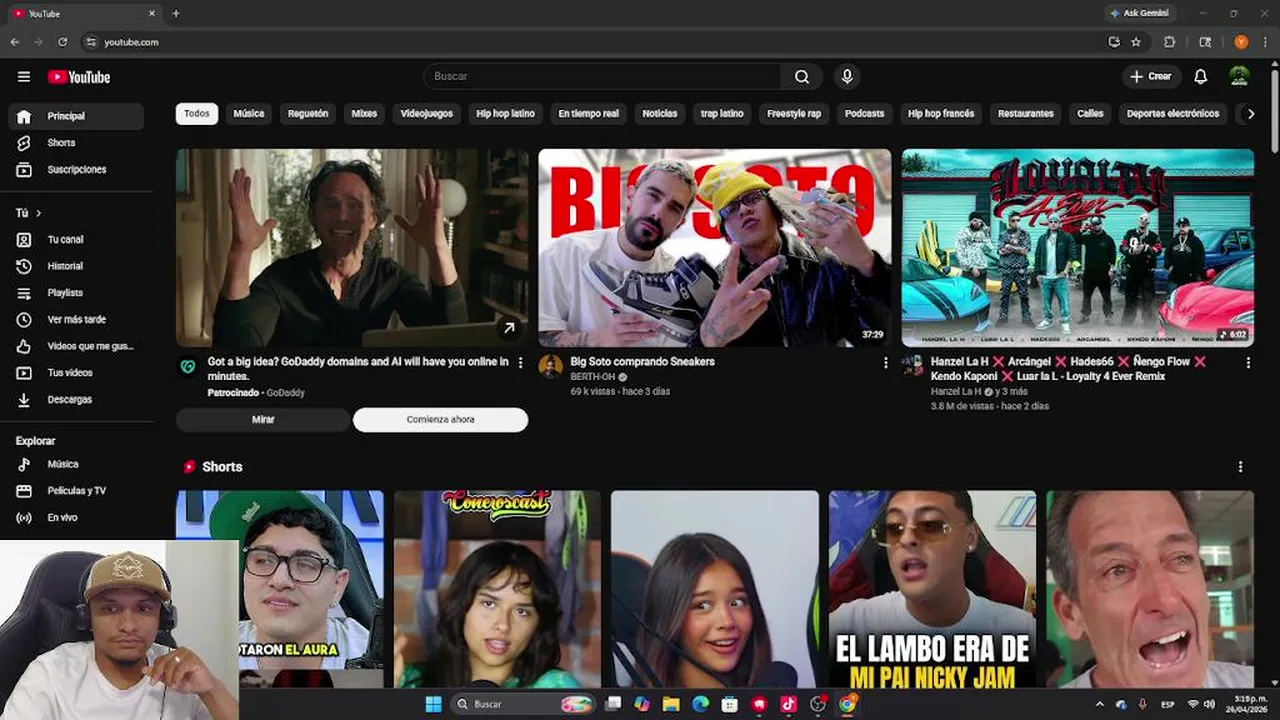This screenshot has width=1280, height=720.
Task: Open the Big Soto comprando Sneakers title
Action: coord(642,362)
